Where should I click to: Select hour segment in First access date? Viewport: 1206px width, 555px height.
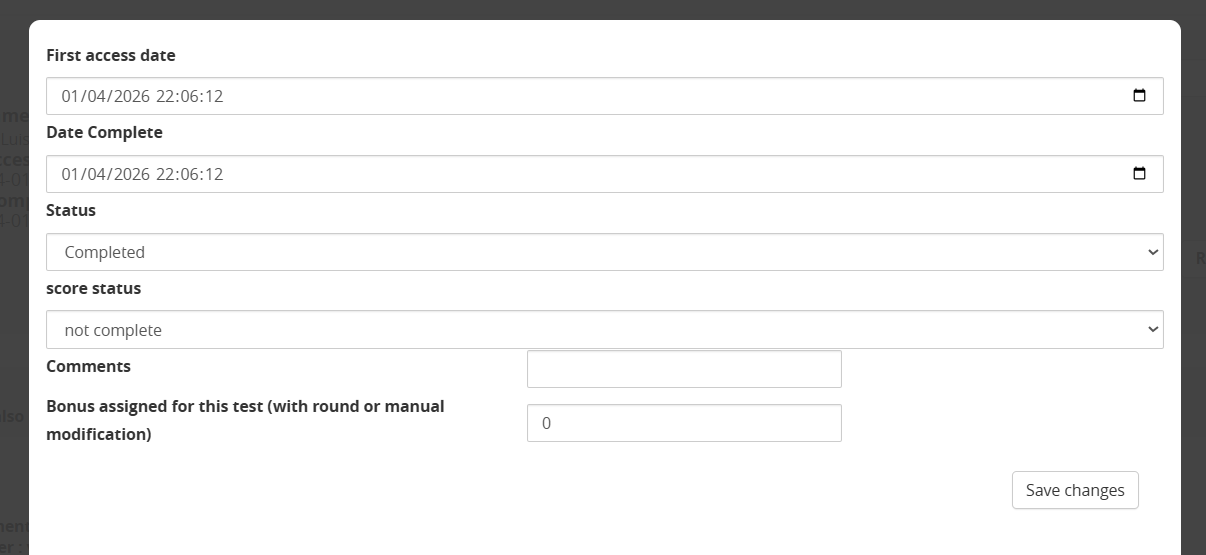tap(165, 97)
